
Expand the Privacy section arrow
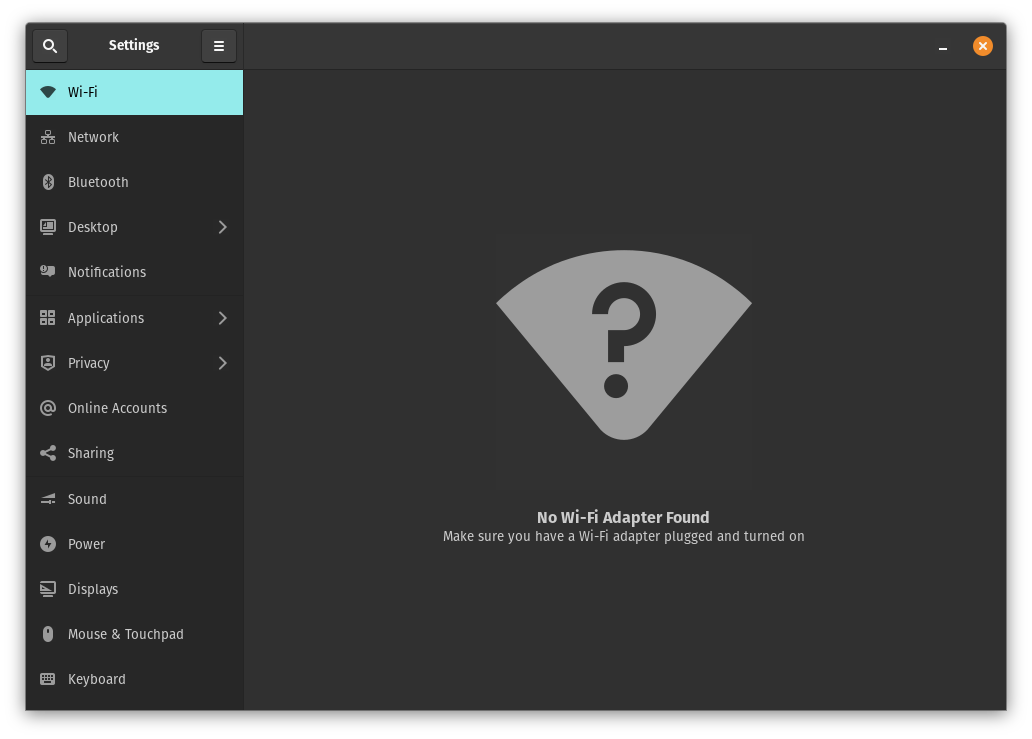point(222,363)
